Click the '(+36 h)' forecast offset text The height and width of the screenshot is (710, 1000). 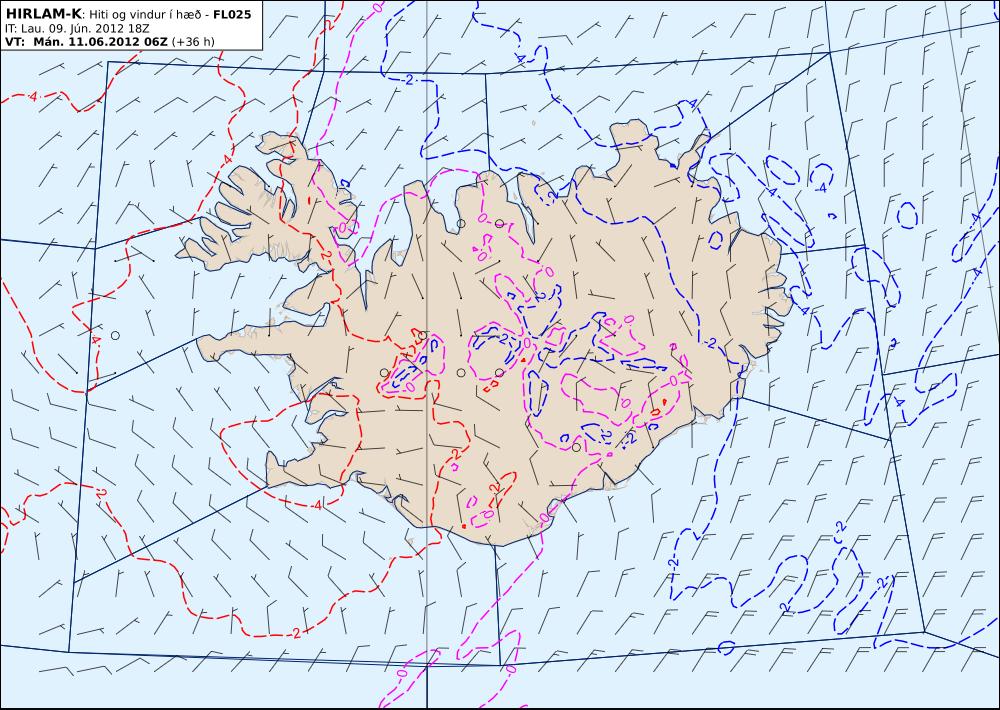[193, 42]
